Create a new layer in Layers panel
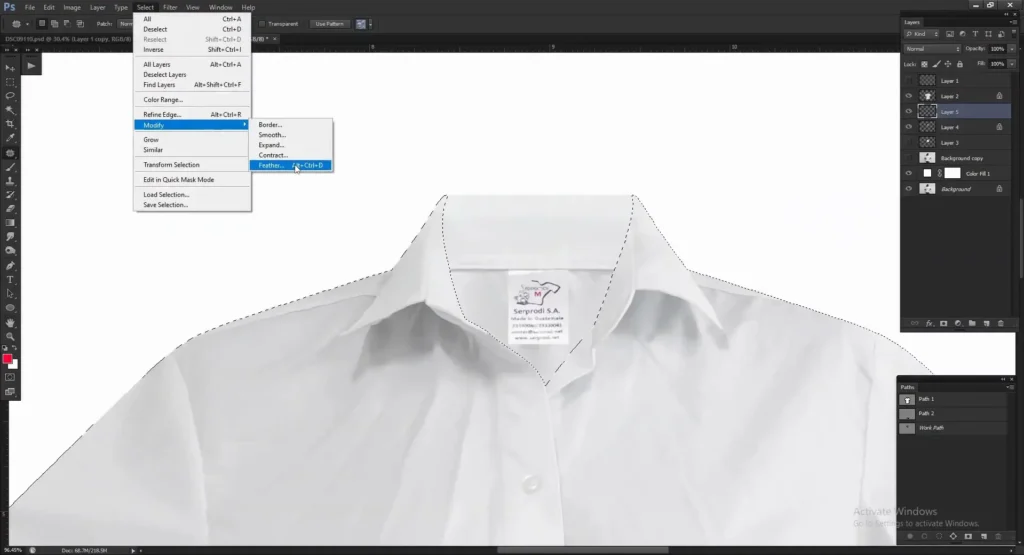The image size is (1024, 555). [986, 323]
